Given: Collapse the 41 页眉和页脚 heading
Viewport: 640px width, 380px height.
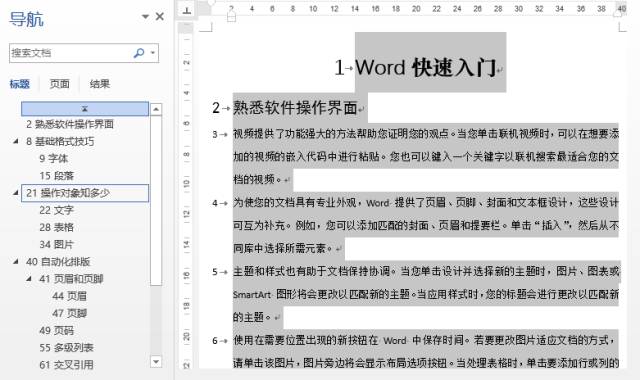Looking at the screenshot, I should click(x=29, y=279).
